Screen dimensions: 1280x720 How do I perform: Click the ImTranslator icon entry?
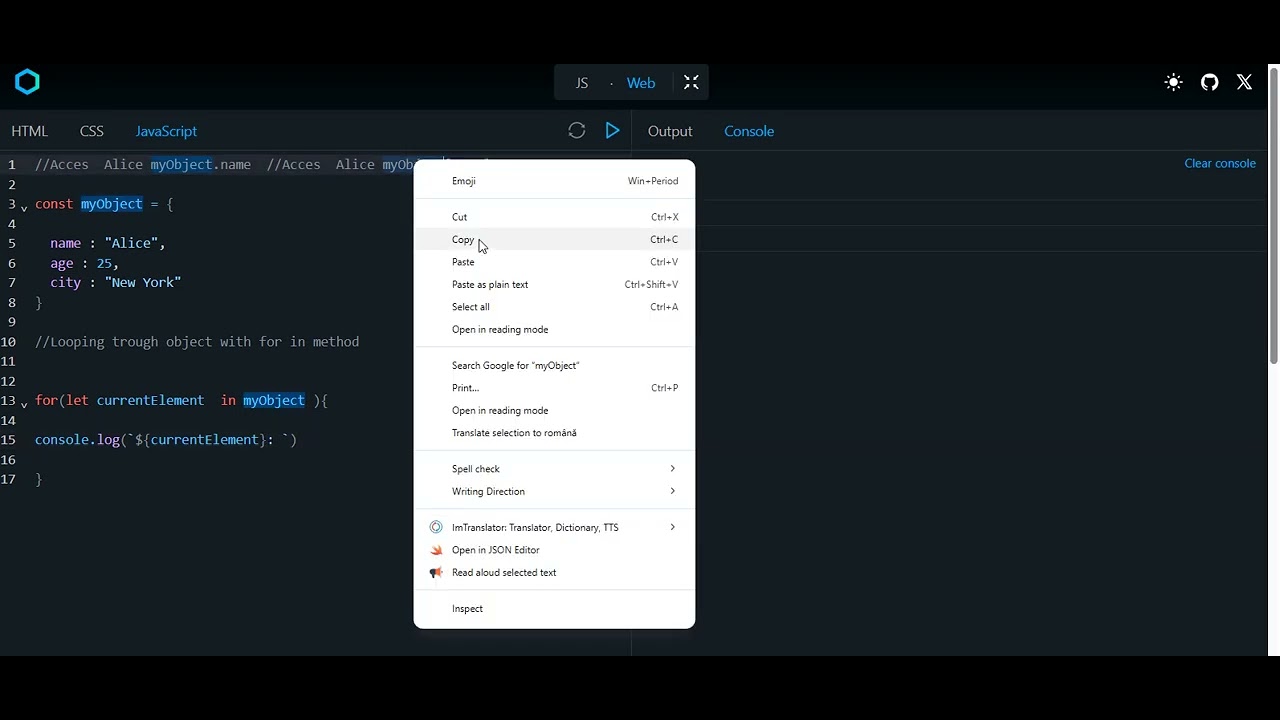[436, 527]
